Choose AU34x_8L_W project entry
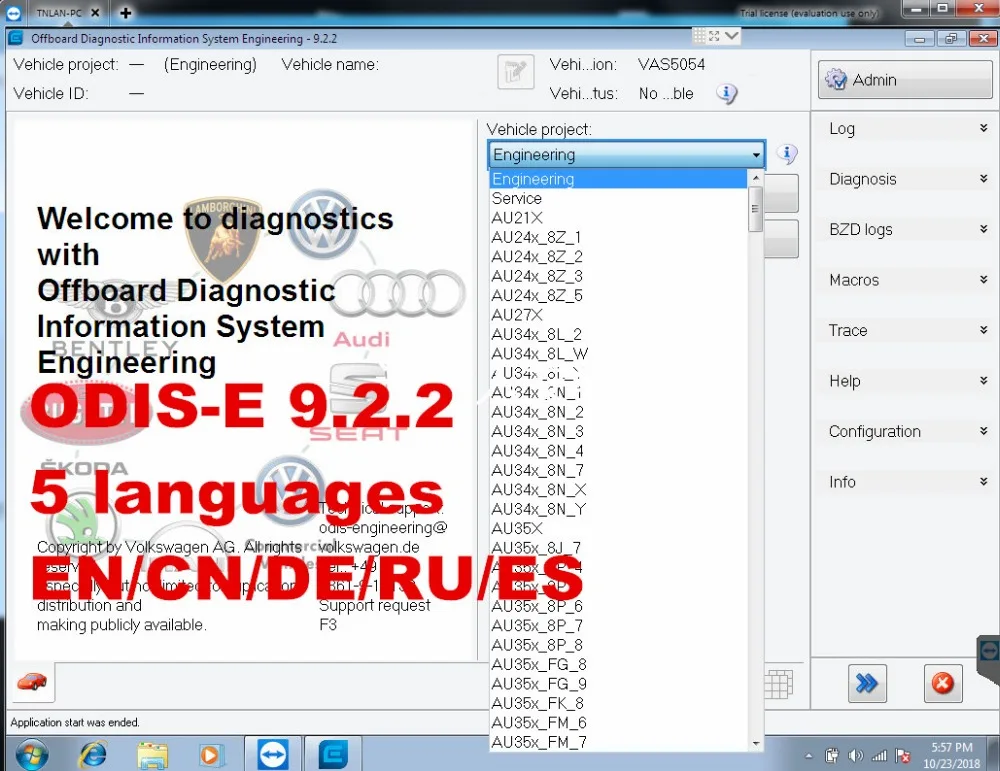The image size is (1000, 771). [618, 354]
